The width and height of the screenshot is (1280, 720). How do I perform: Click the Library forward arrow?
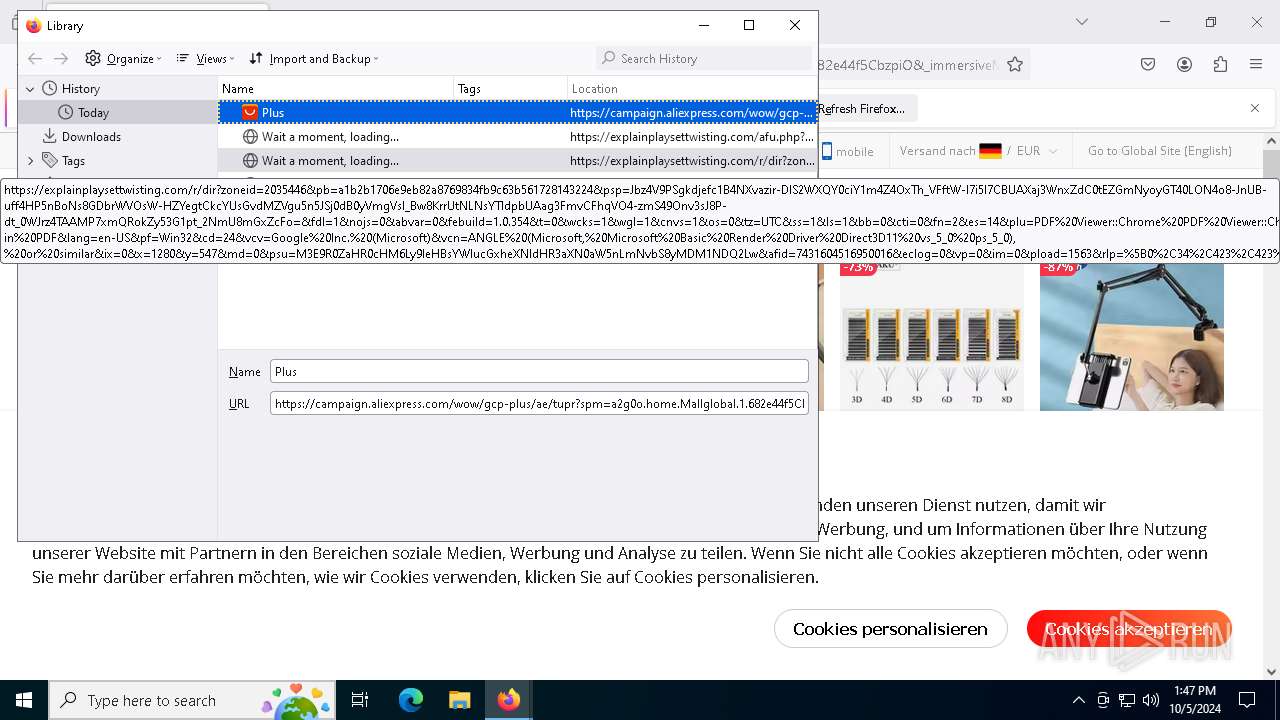(61, 59)
